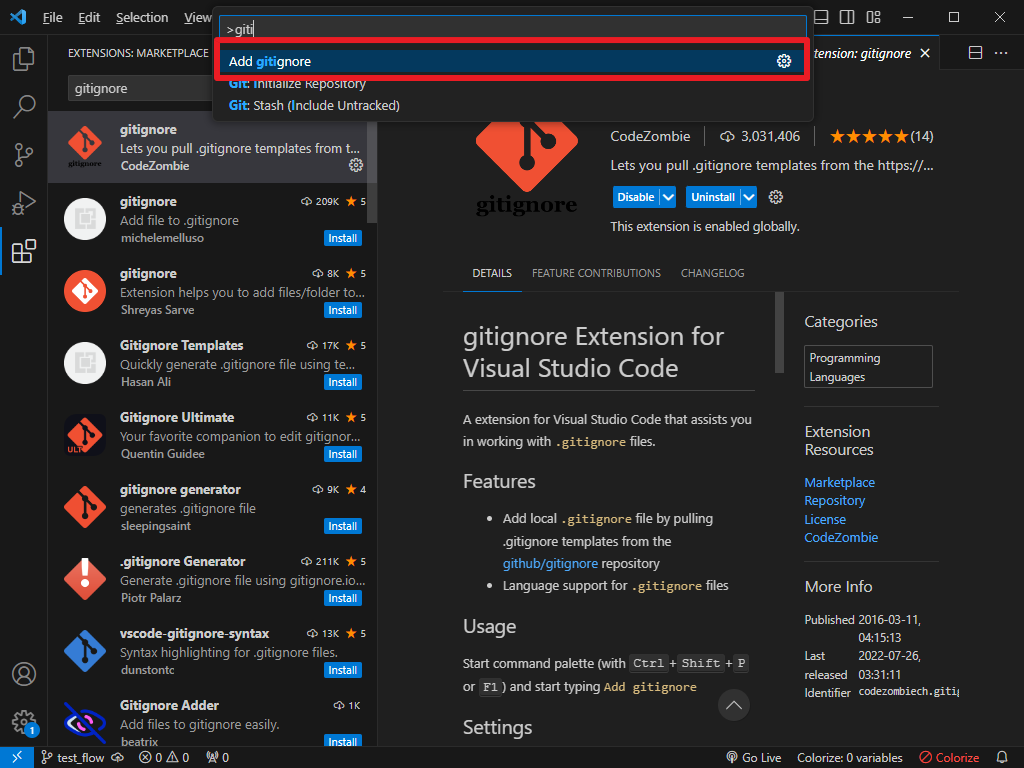Install Gitignore Ultimate extension
Viewport: 1024px width, 768px height.
coord(343,454)
